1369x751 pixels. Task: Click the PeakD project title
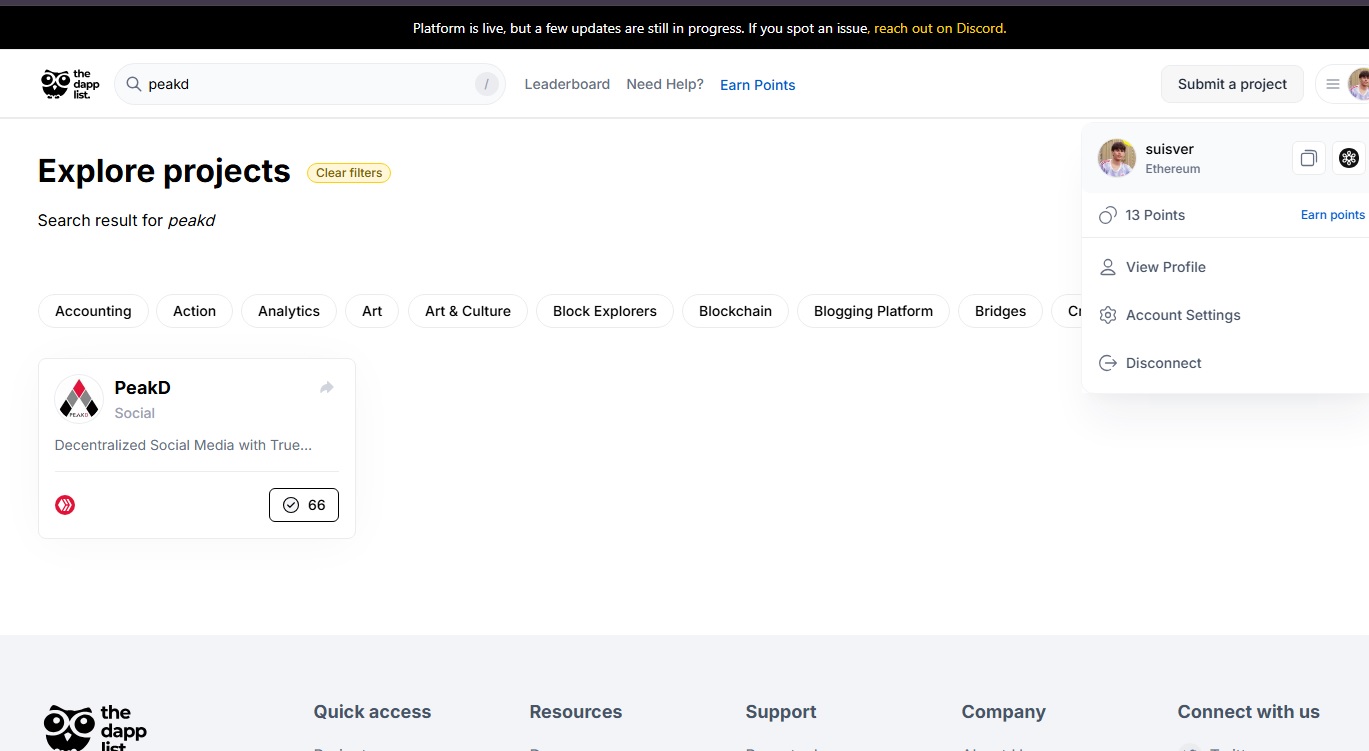143,388
